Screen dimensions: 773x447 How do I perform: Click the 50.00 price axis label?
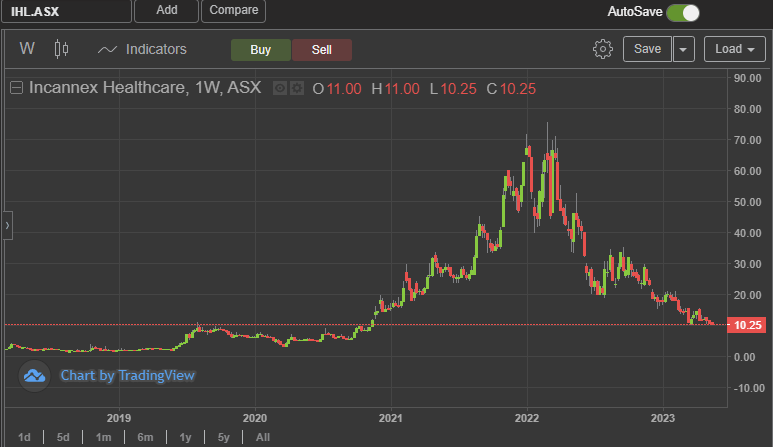coord(747,202)
